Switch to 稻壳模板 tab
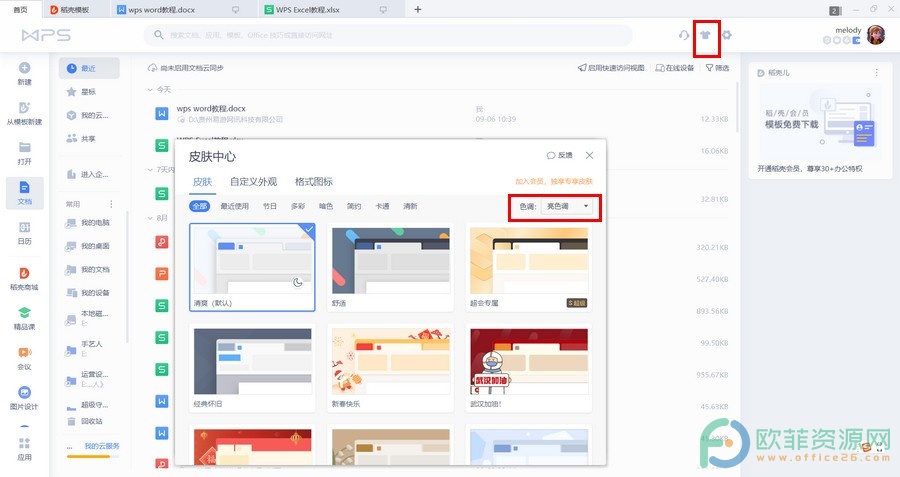The height and width of the screenshot is (477, 900). [x=75, y=9]
